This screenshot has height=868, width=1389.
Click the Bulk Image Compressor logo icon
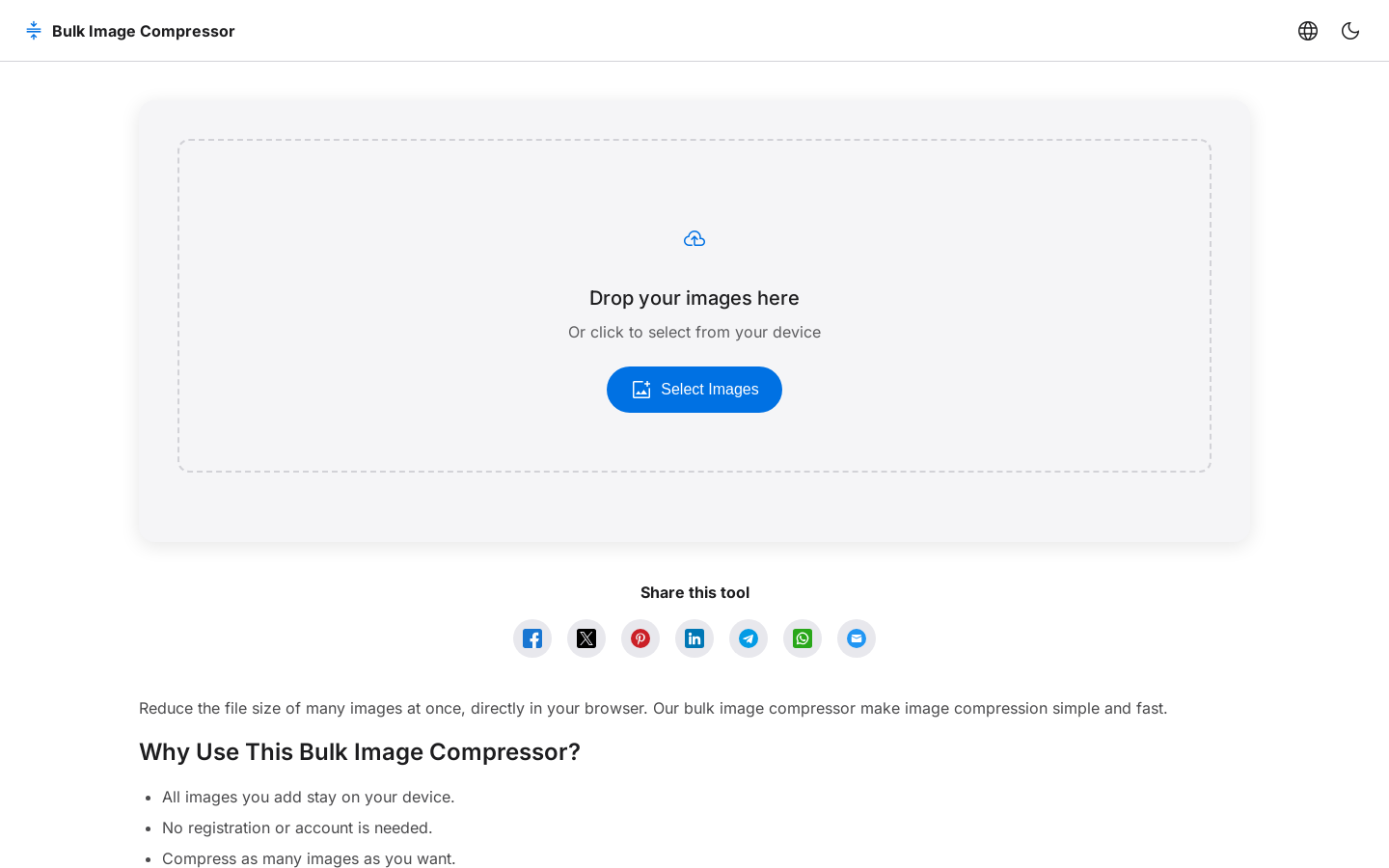click(34, 31)
